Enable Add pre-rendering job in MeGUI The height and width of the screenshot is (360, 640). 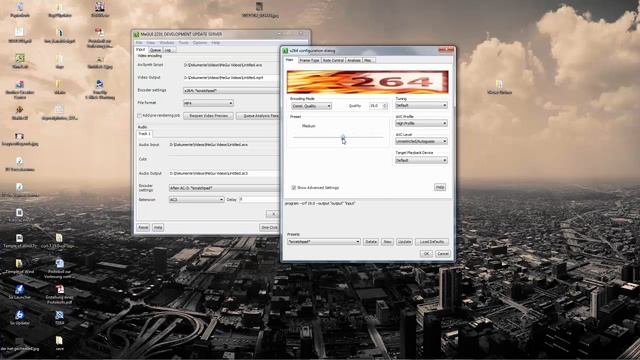[139, 116]
